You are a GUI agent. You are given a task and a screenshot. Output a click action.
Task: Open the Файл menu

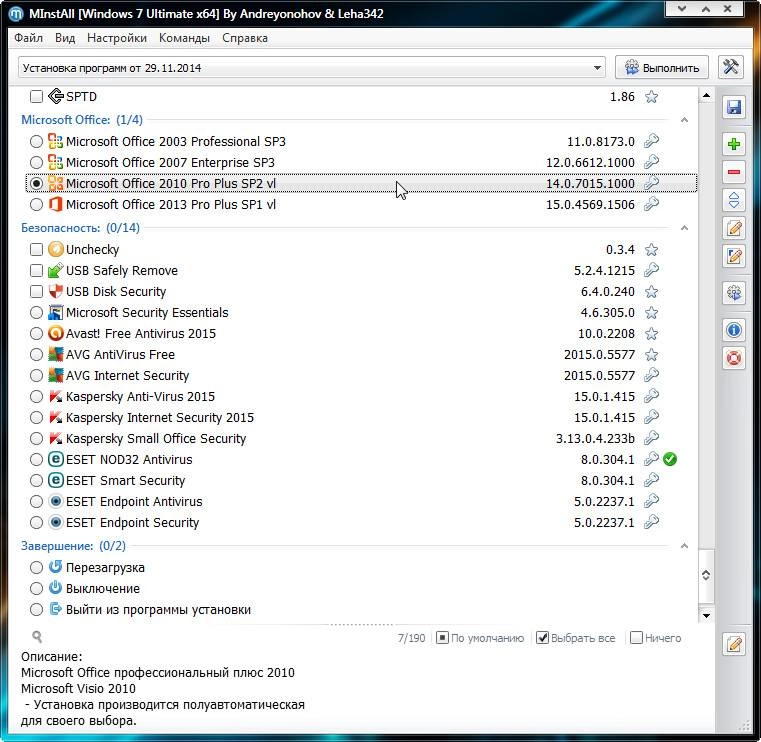click(28, 38)
